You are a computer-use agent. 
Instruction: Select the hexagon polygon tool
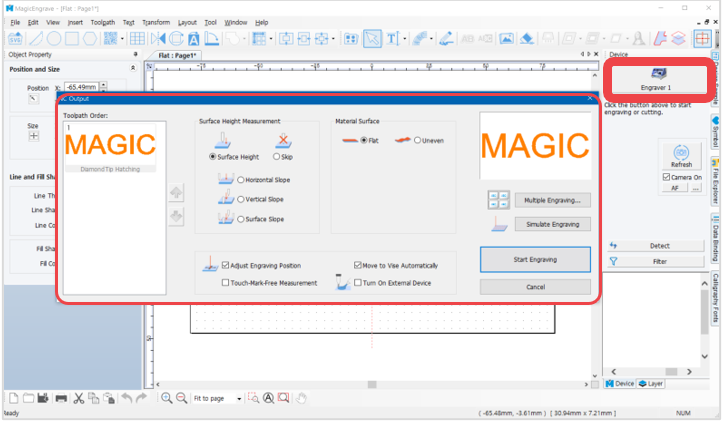pos(90,39)
